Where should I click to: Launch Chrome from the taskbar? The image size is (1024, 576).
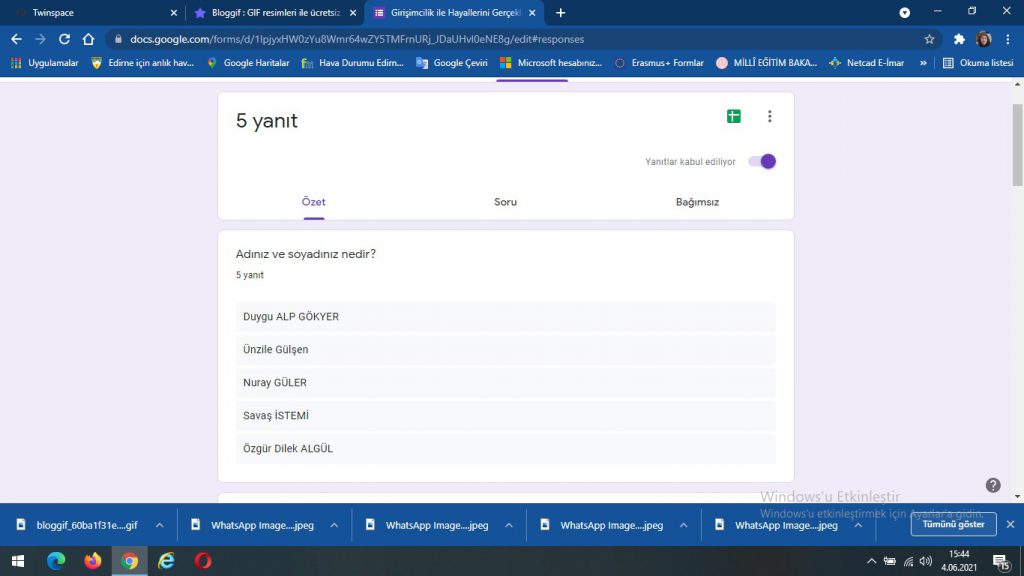click(129, 561)
